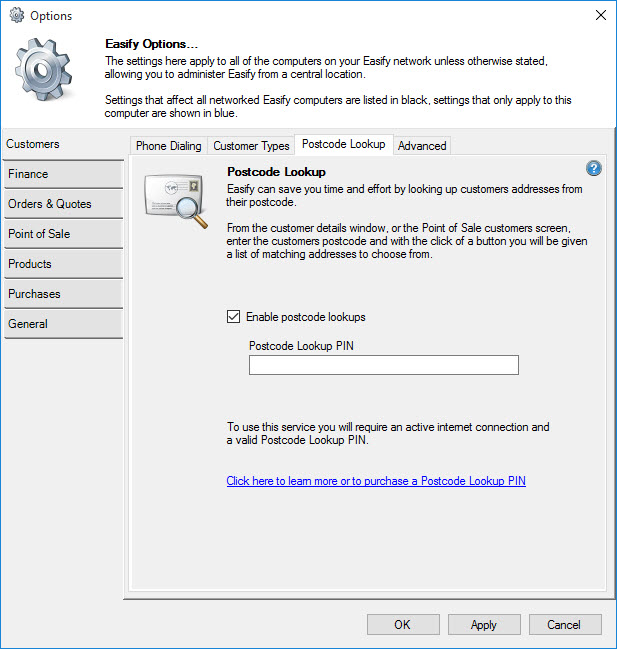Go to Orders & Quotes settings

click(x=62, y=204)
